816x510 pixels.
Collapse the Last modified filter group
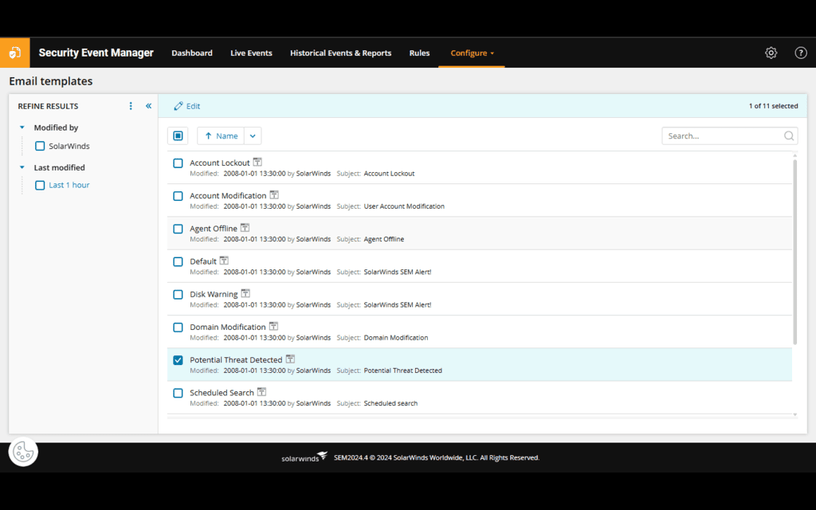click(22, 167)
